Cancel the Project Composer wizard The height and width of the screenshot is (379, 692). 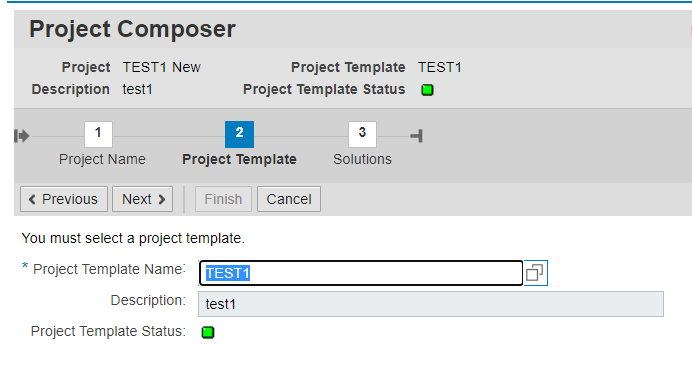click(289, 199)
